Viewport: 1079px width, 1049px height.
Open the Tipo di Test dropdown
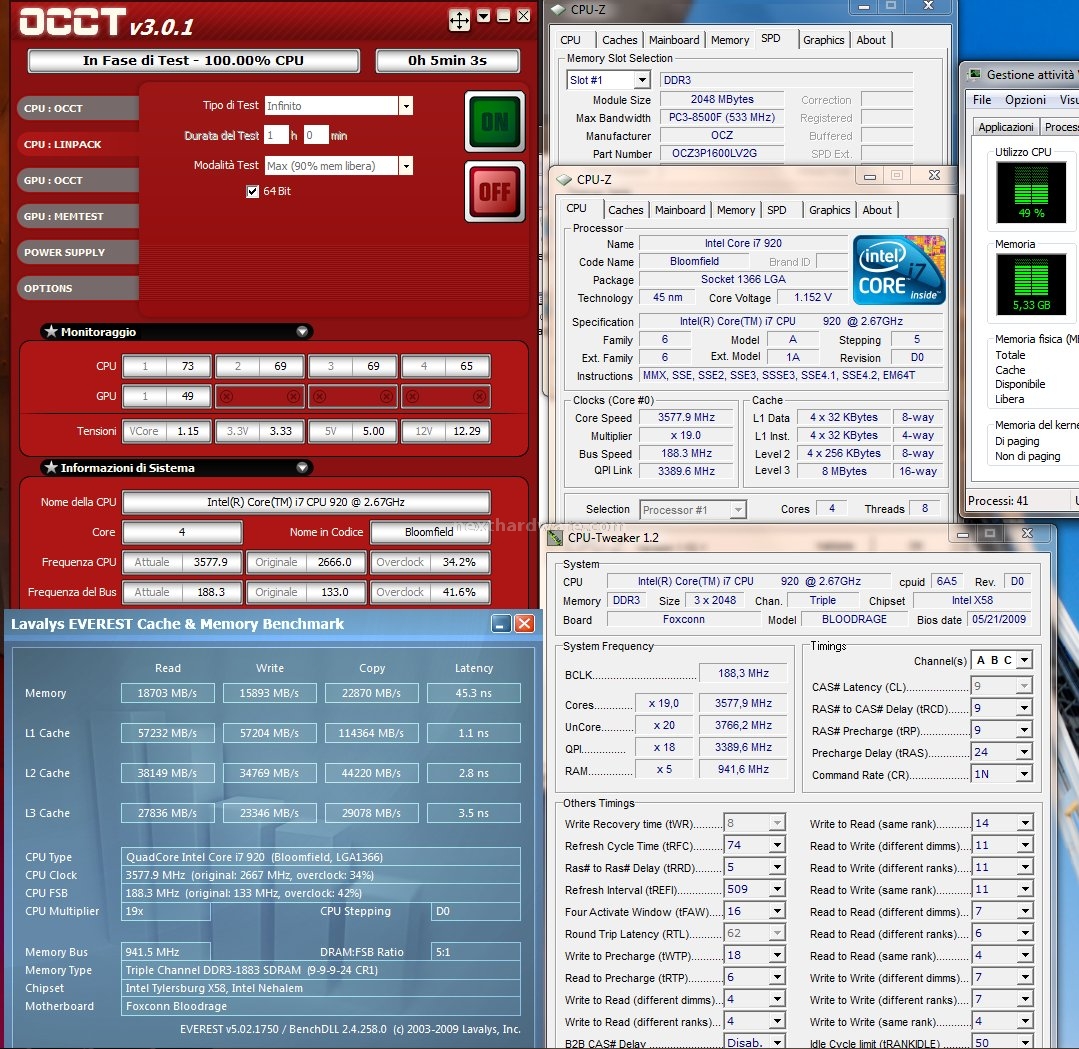[x=406, y=106]
